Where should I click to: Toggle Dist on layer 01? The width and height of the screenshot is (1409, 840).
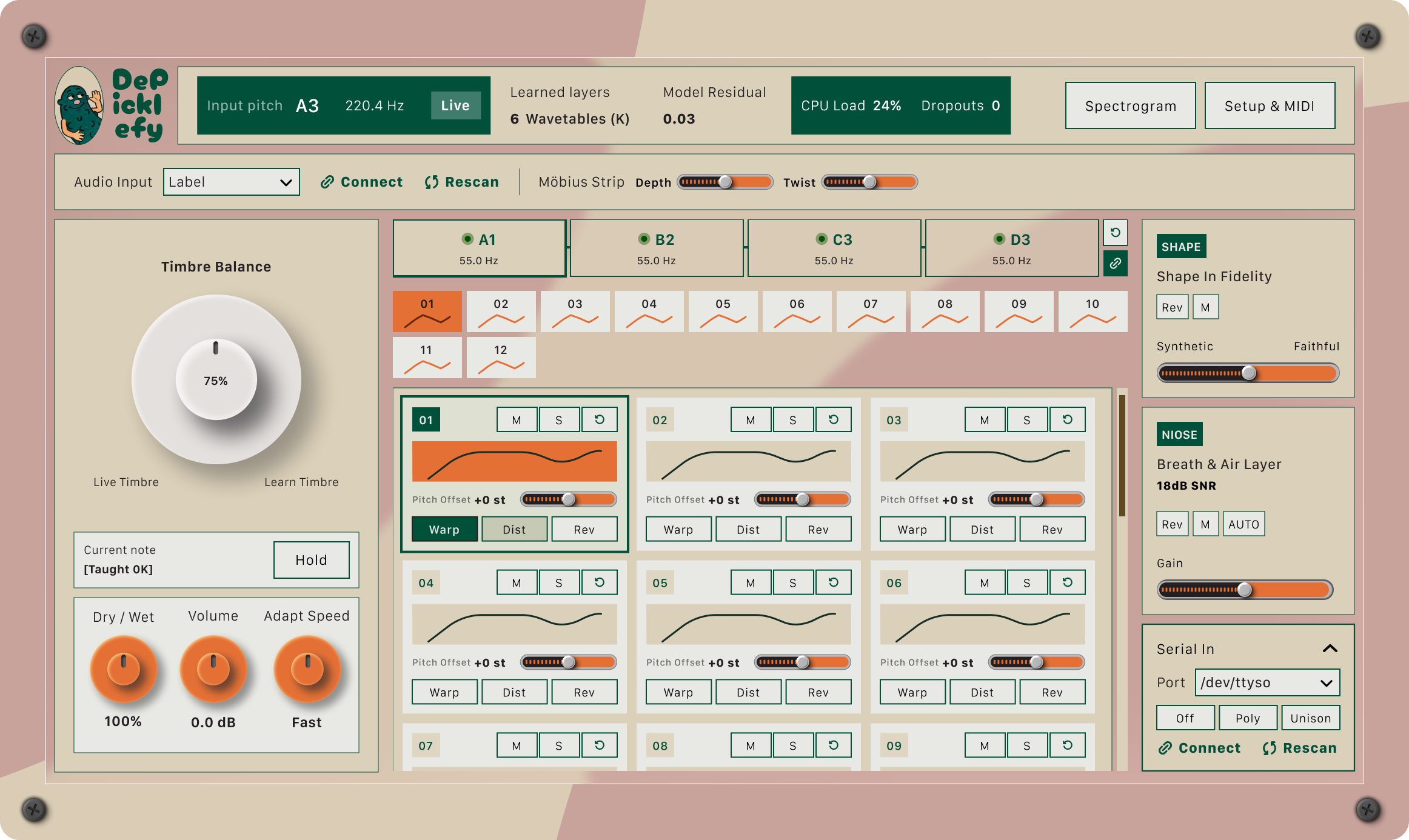point(515,529)
